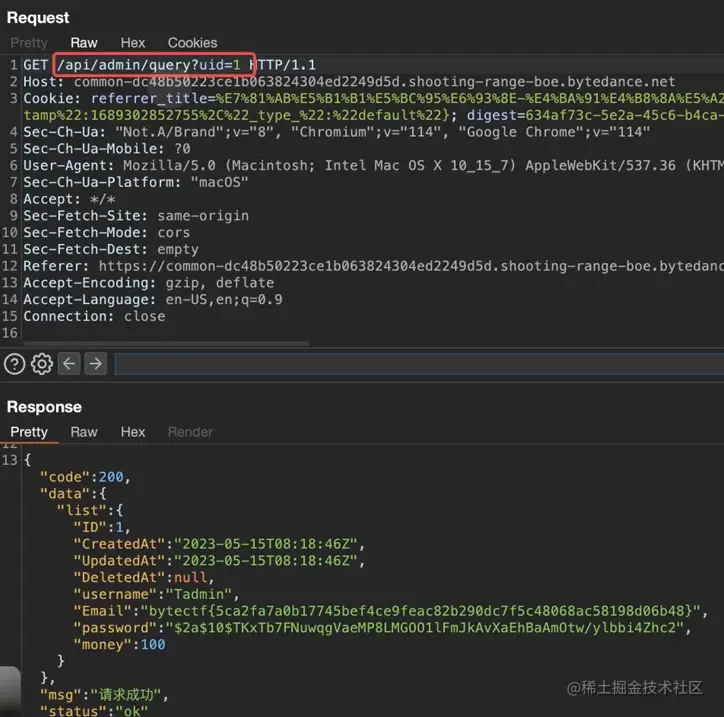Go to next search match arrow
The image size is (724, 717).
96,364
